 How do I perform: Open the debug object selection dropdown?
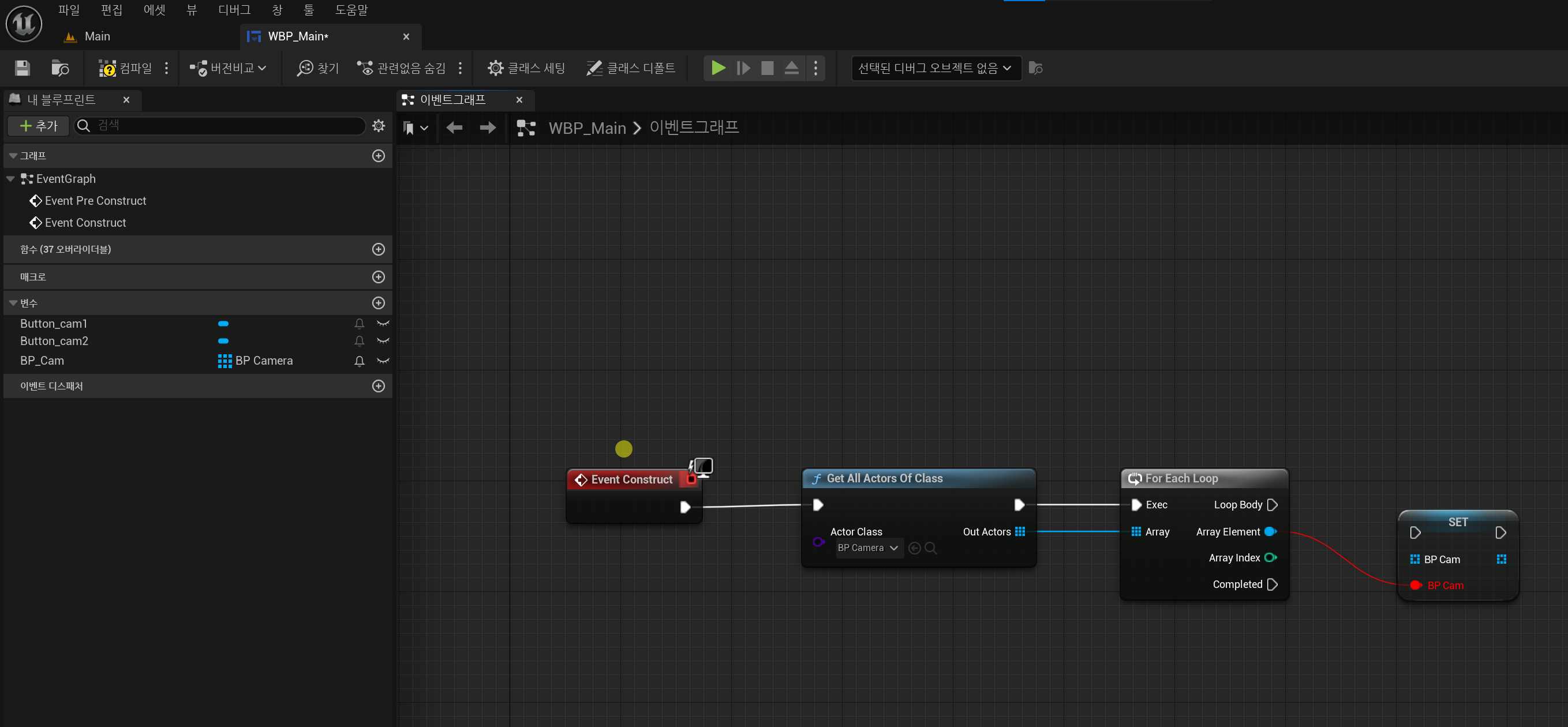(x=935, y=68)
